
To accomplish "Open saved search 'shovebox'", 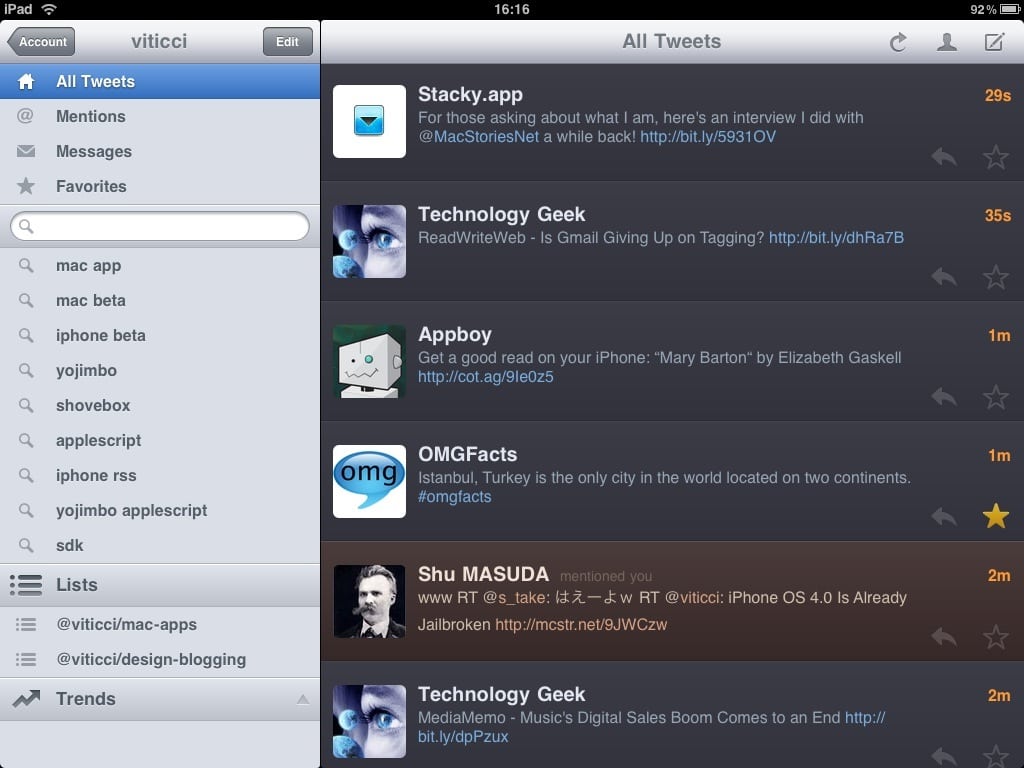I will [x=160, y=406].
